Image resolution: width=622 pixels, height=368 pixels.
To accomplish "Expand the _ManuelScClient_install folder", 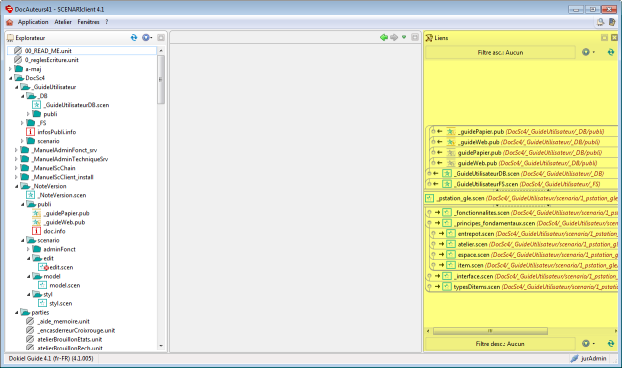I will click(16, 177).
